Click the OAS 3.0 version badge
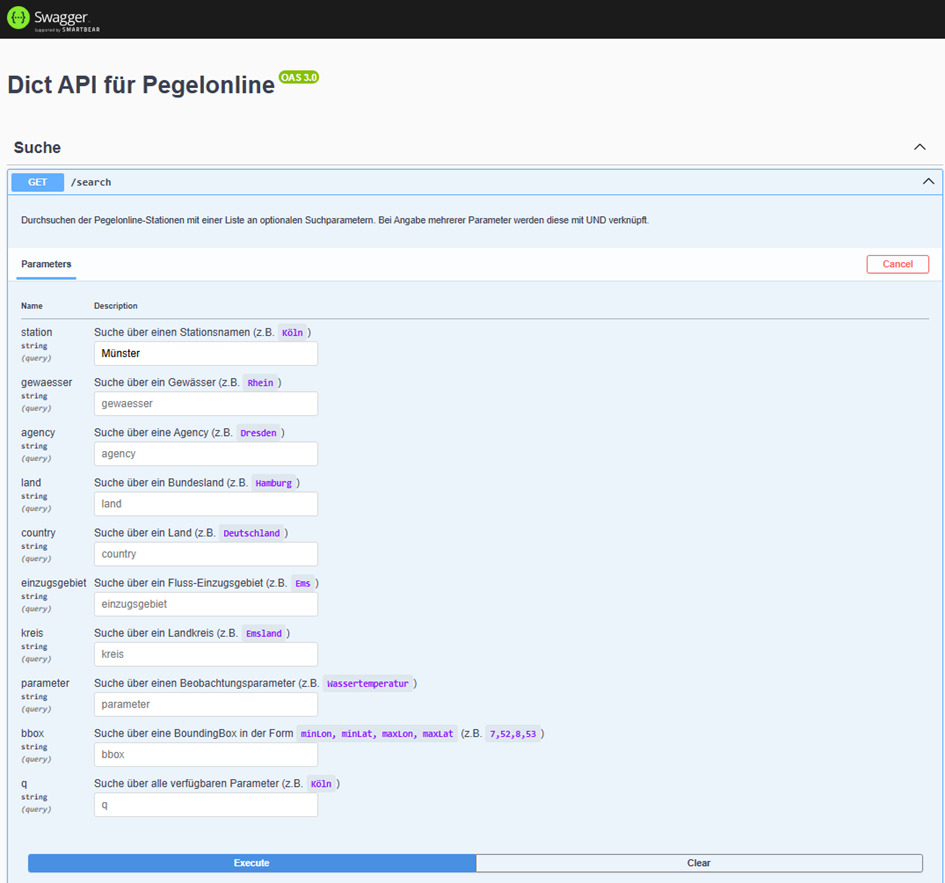The height and width of the screenshot is (883, 945). (299, 77)
